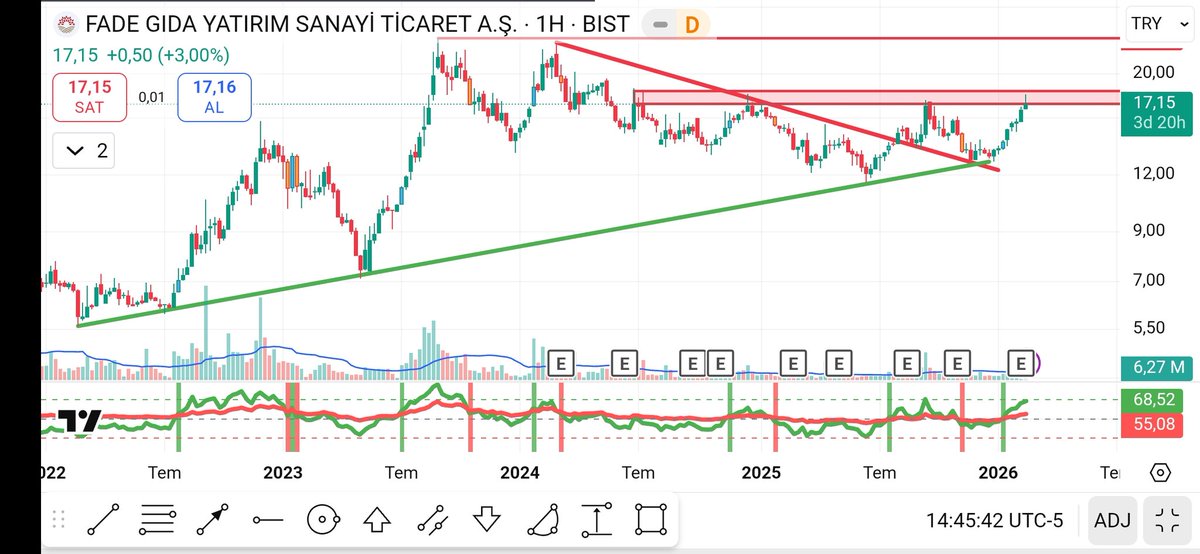
Task: Grab the drawing toolbar dotted handle
Action: 58,520
